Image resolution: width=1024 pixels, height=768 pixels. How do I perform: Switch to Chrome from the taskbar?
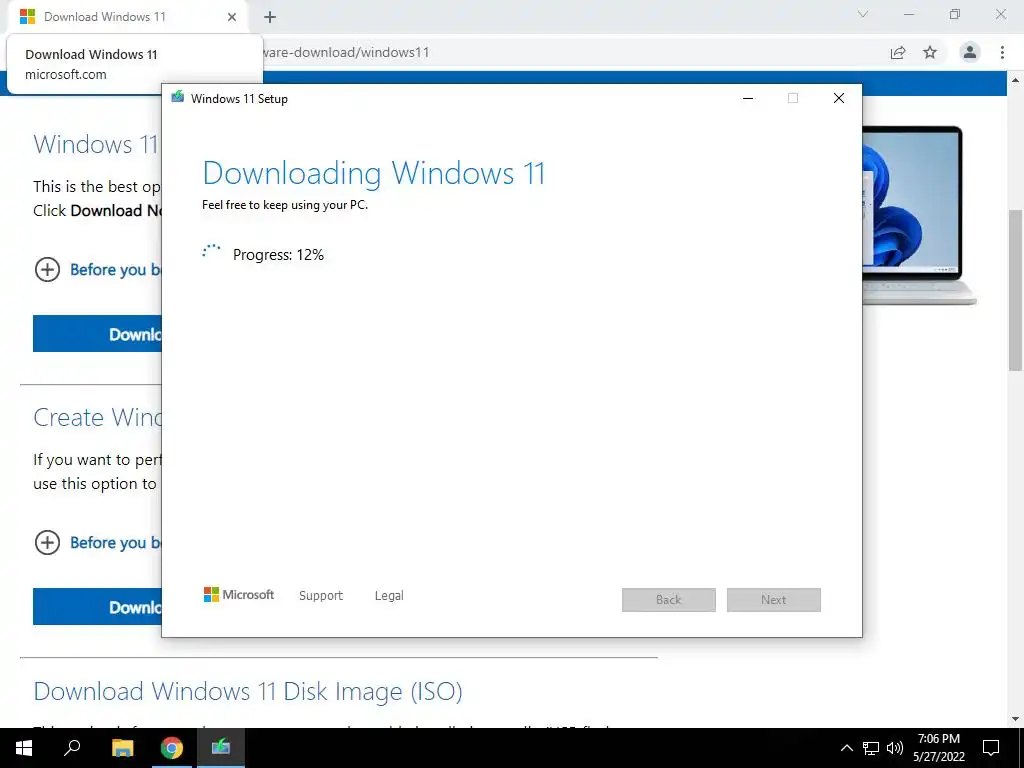click(x=172, y=748)
